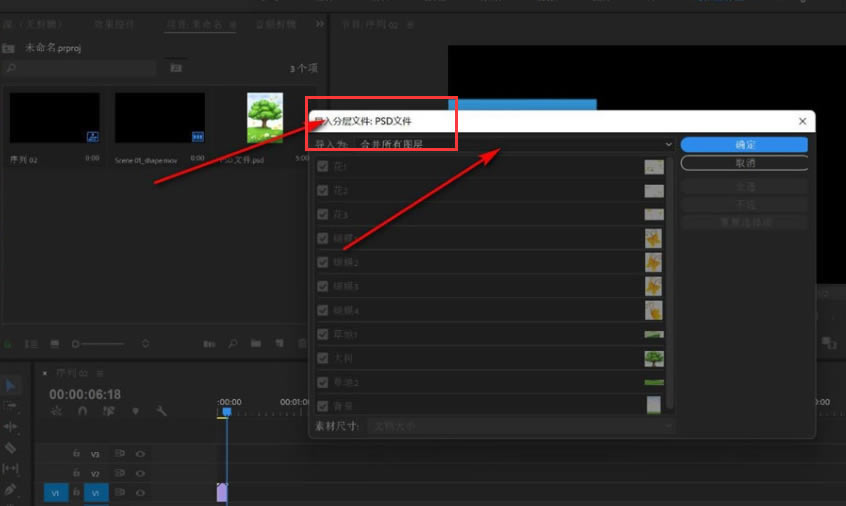The width and height of the screenshot is (846, 506).
Task: Click the Find magnifier in project panel footer
Action: point(233,344)
